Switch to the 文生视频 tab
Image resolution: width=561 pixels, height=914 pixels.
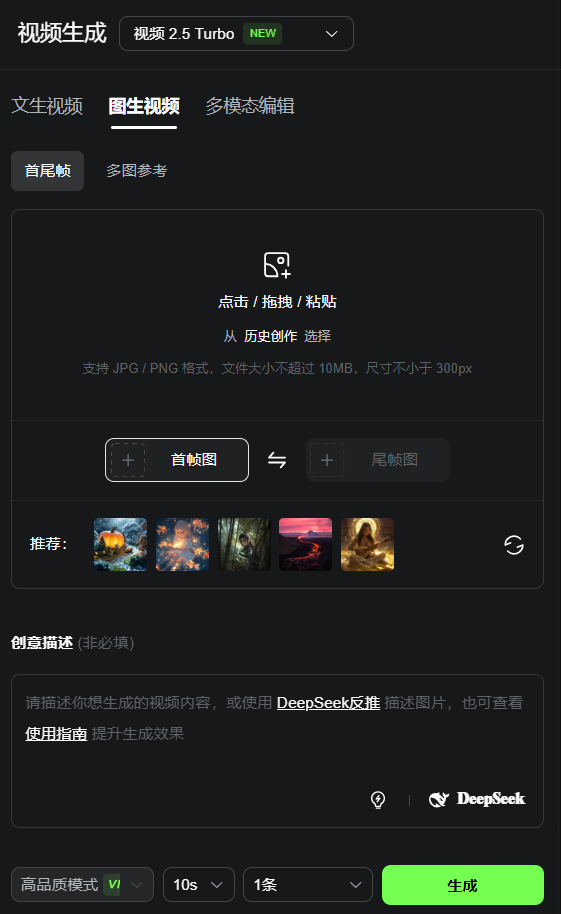[47, 106]
